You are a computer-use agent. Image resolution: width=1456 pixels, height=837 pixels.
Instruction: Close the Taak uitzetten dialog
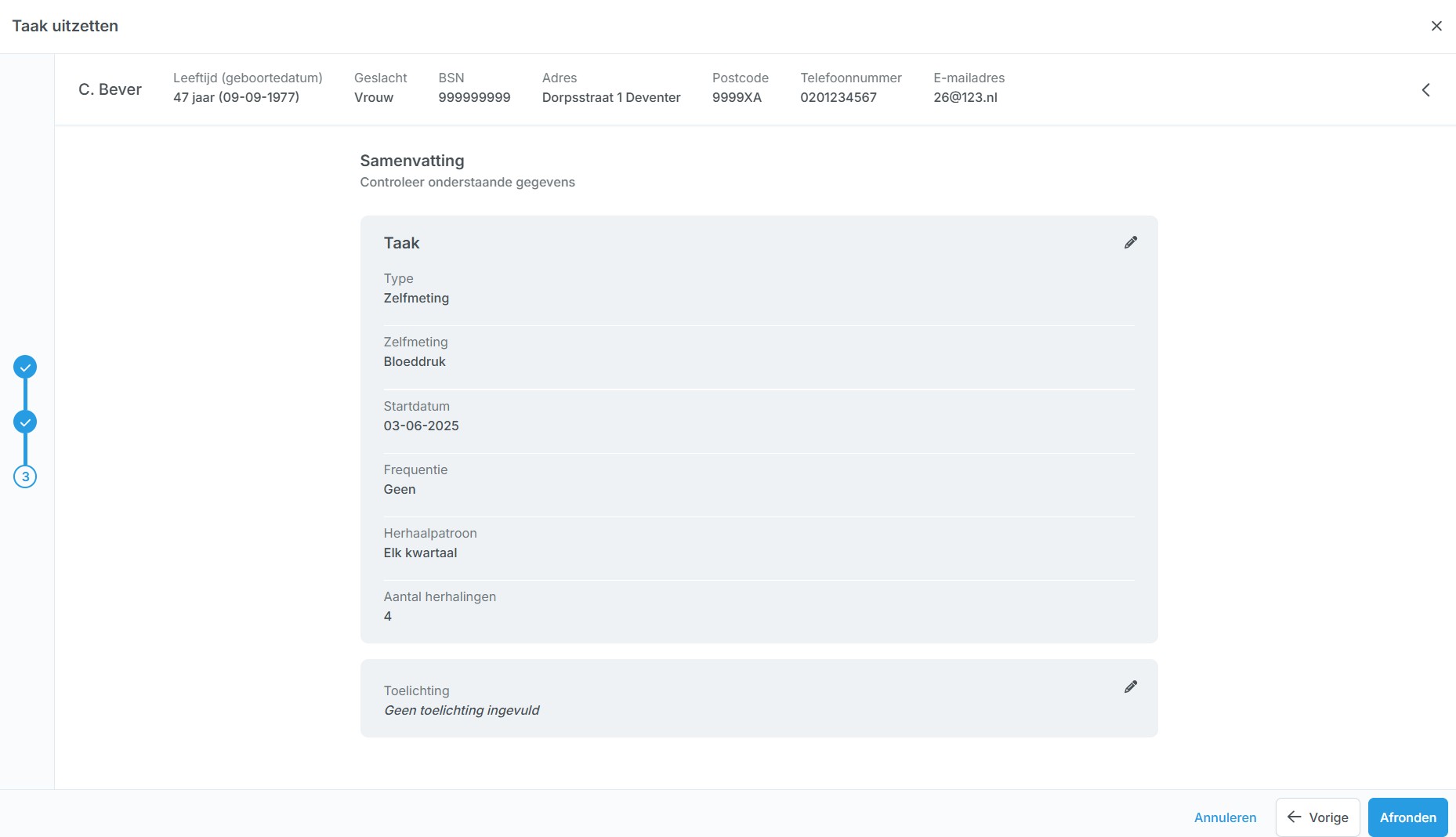tap(1436, 26)
